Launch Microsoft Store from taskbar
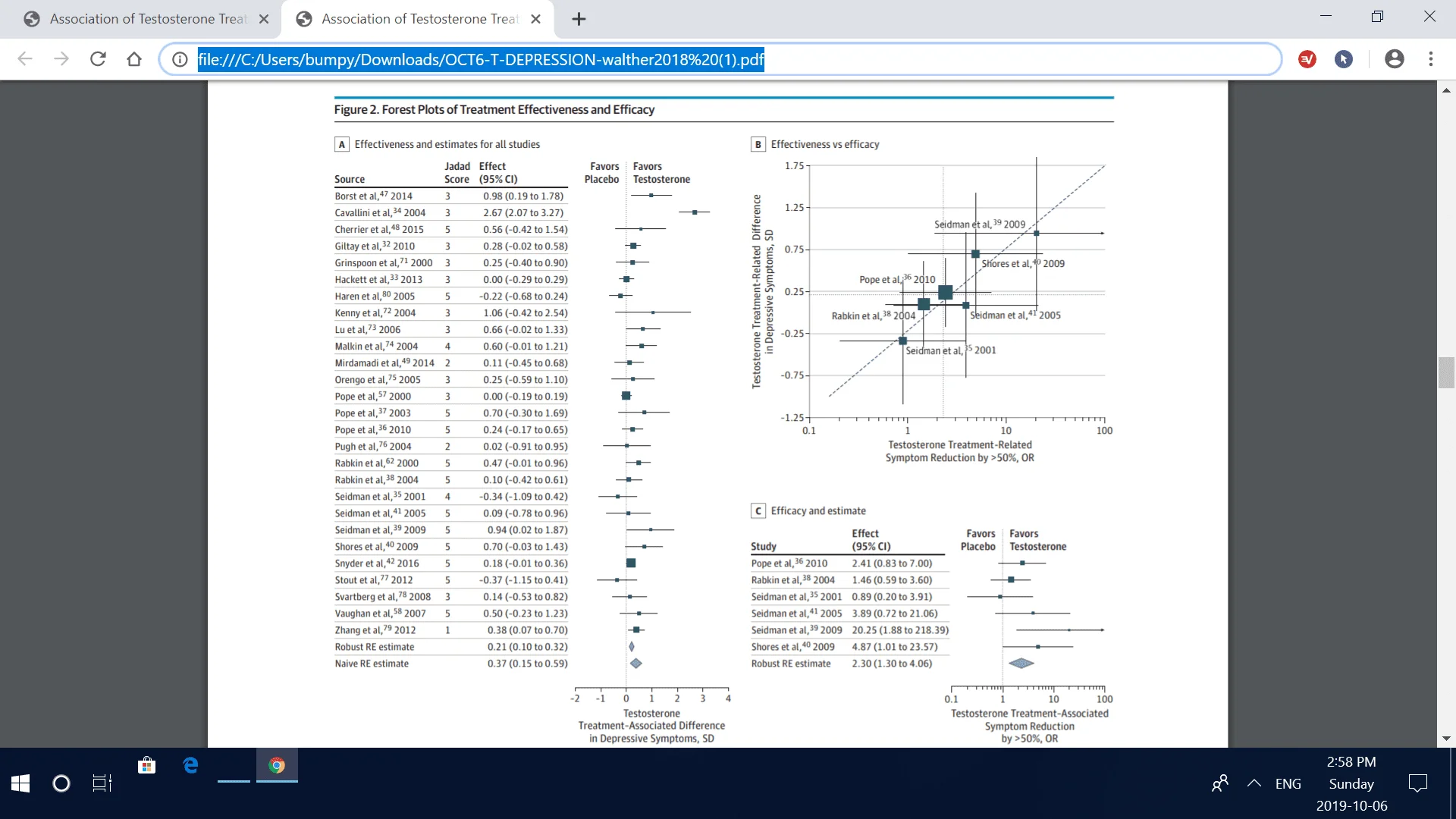This screenshot has width=1456, height=819. pyautogui.click(x=147, y=766)
